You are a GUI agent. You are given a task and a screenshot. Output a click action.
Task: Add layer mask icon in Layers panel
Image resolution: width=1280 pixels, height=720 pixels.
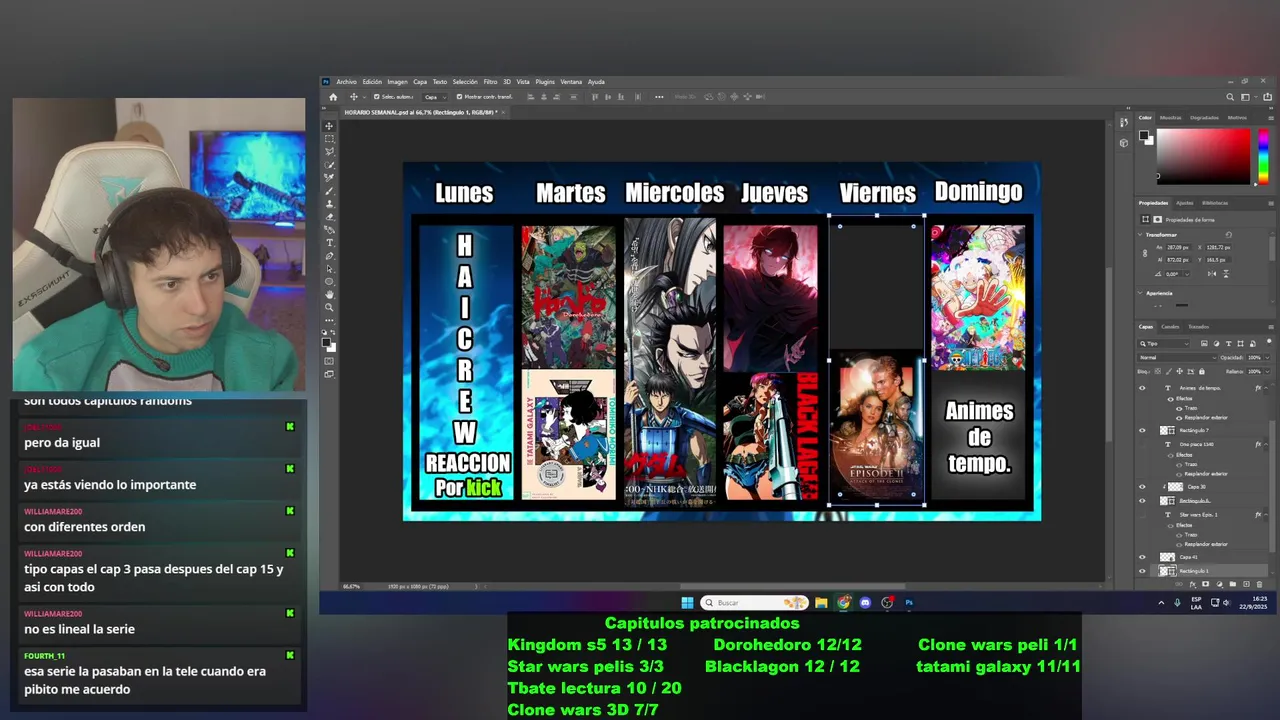[1205, 584]
